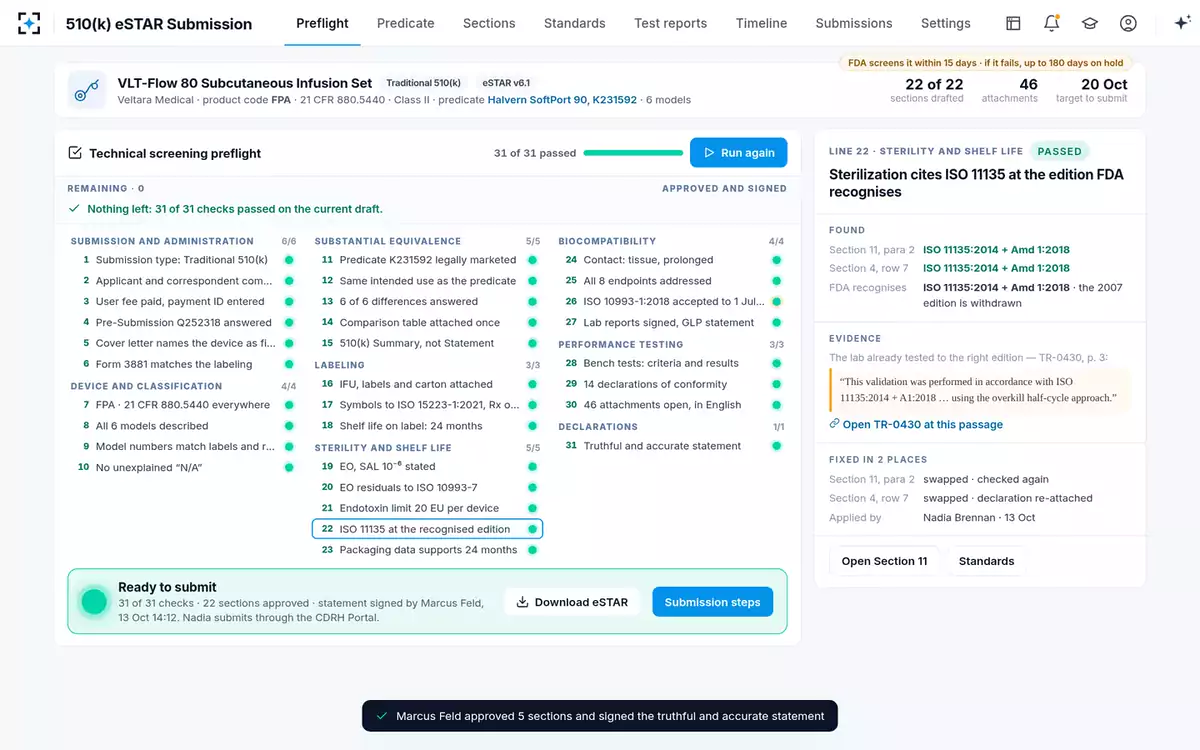Viewport: 1200px width, 750px height.
Task: Click the FDA screens within 15 days banner
Action: pyautogui.click(x=985, y=63)
